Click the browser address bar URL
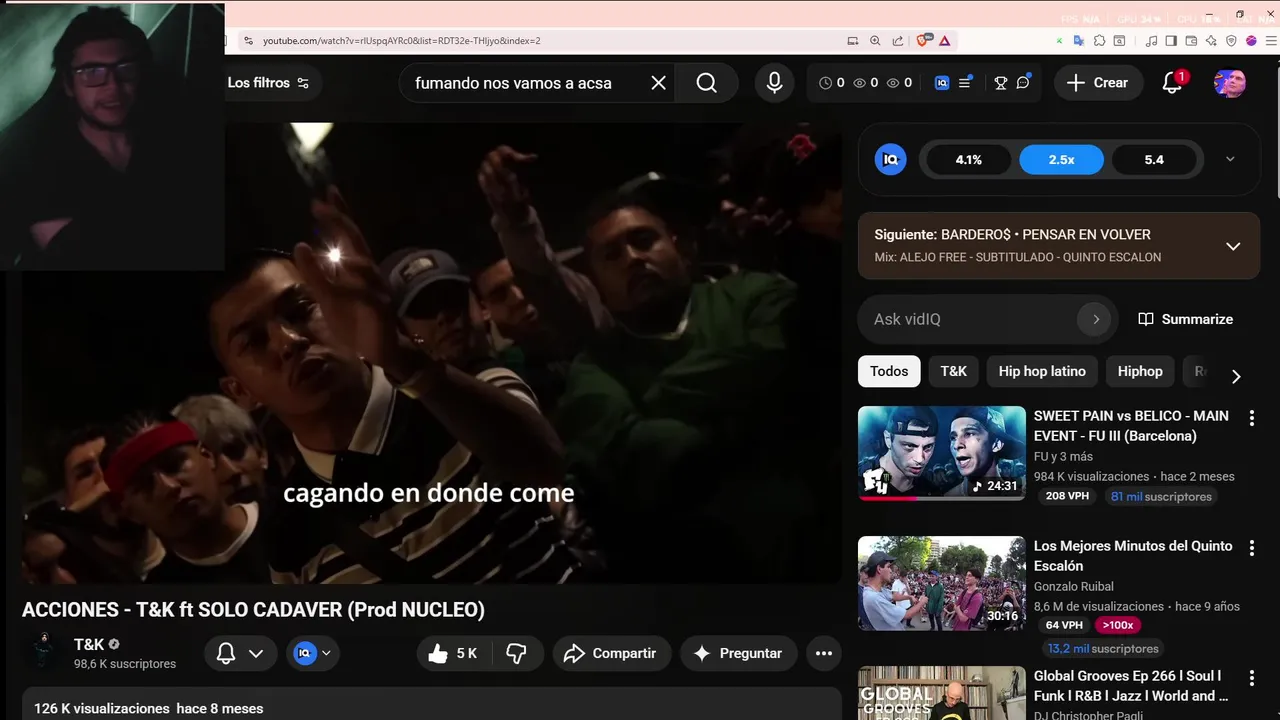Image resolution: width=1280 pixels, height=720 pixels. [401, 41]
